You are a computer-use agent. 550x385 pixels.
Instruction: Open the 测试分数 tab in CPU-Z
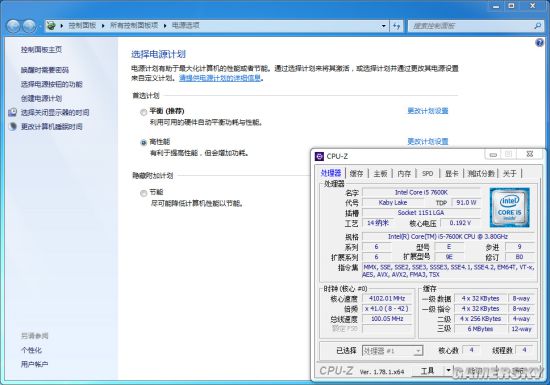481,173
